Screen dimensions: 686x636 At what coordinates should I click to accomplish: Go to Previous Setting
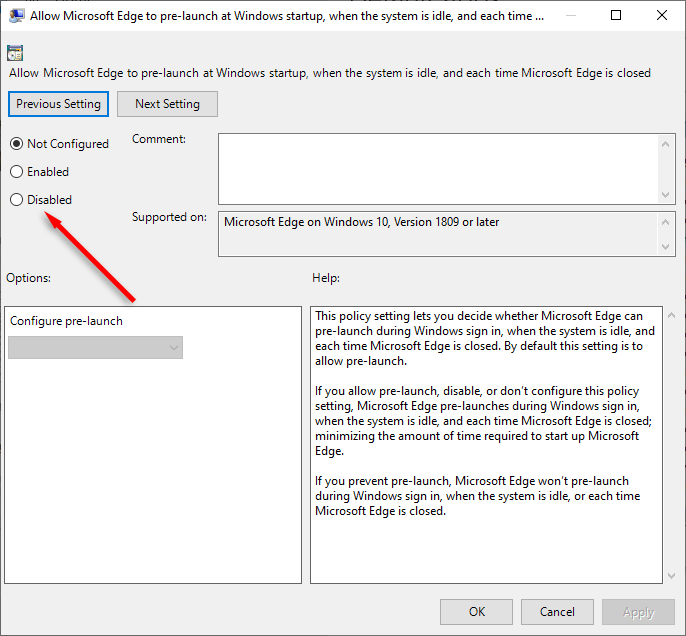pyautogui.click(x=58, y=104)
